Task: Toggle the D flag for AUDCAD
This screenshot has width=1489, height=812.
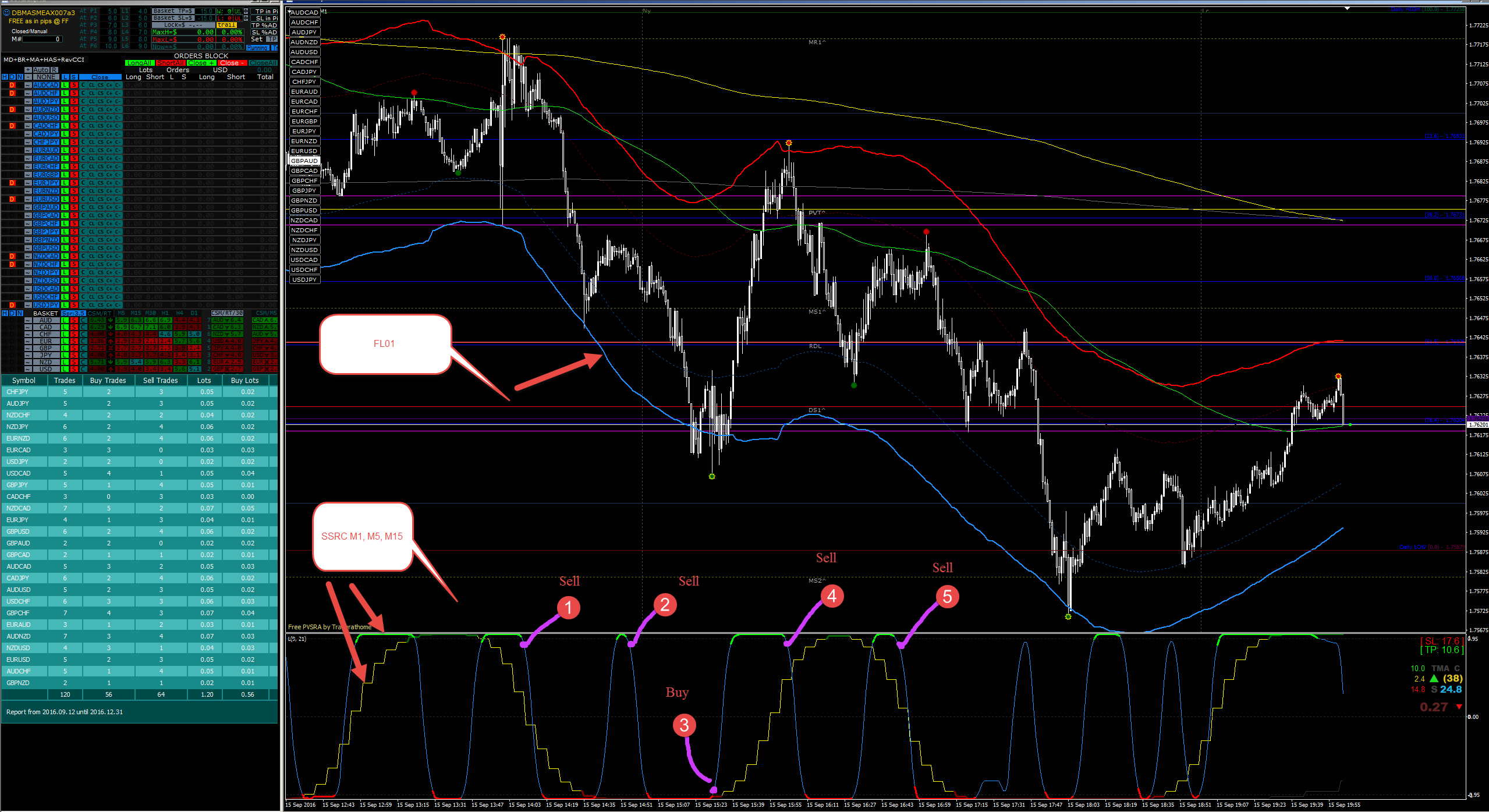Action: click(x=12, y=85)
